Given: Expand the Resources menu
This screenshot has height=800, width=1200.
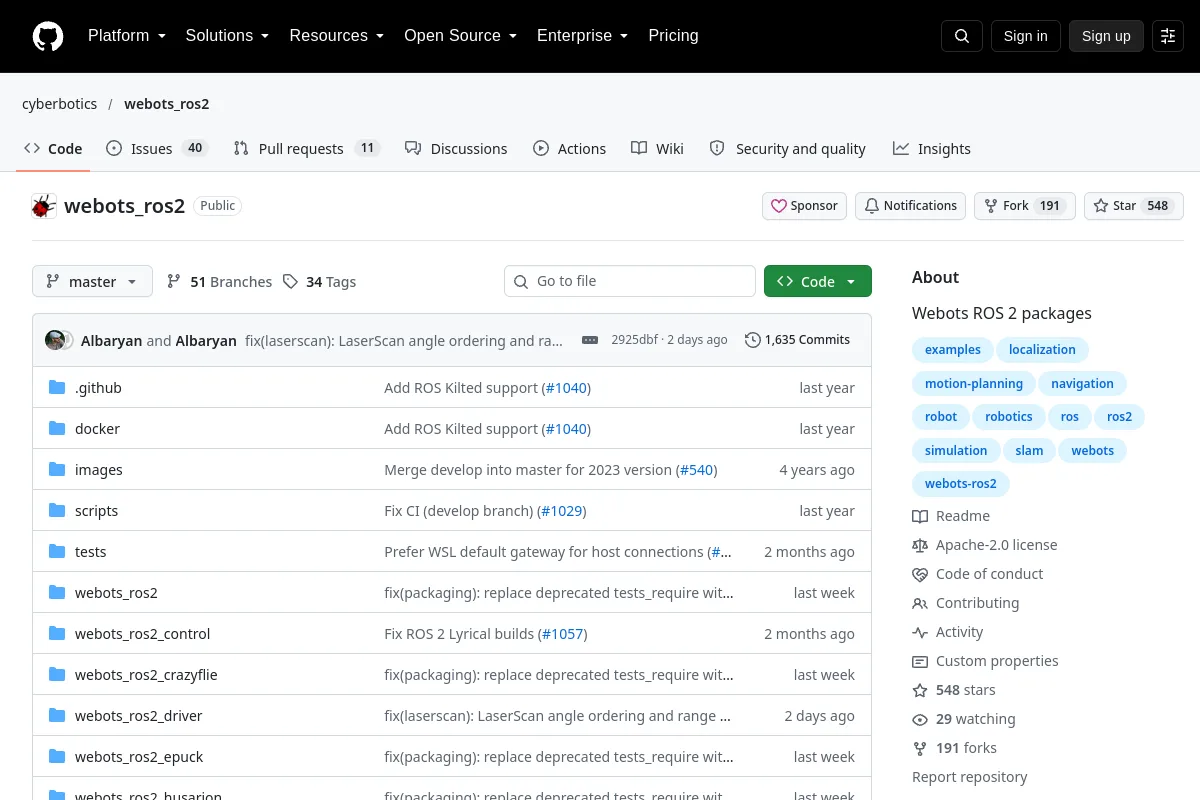Looking at the screenshot, I should coord(337,36).
